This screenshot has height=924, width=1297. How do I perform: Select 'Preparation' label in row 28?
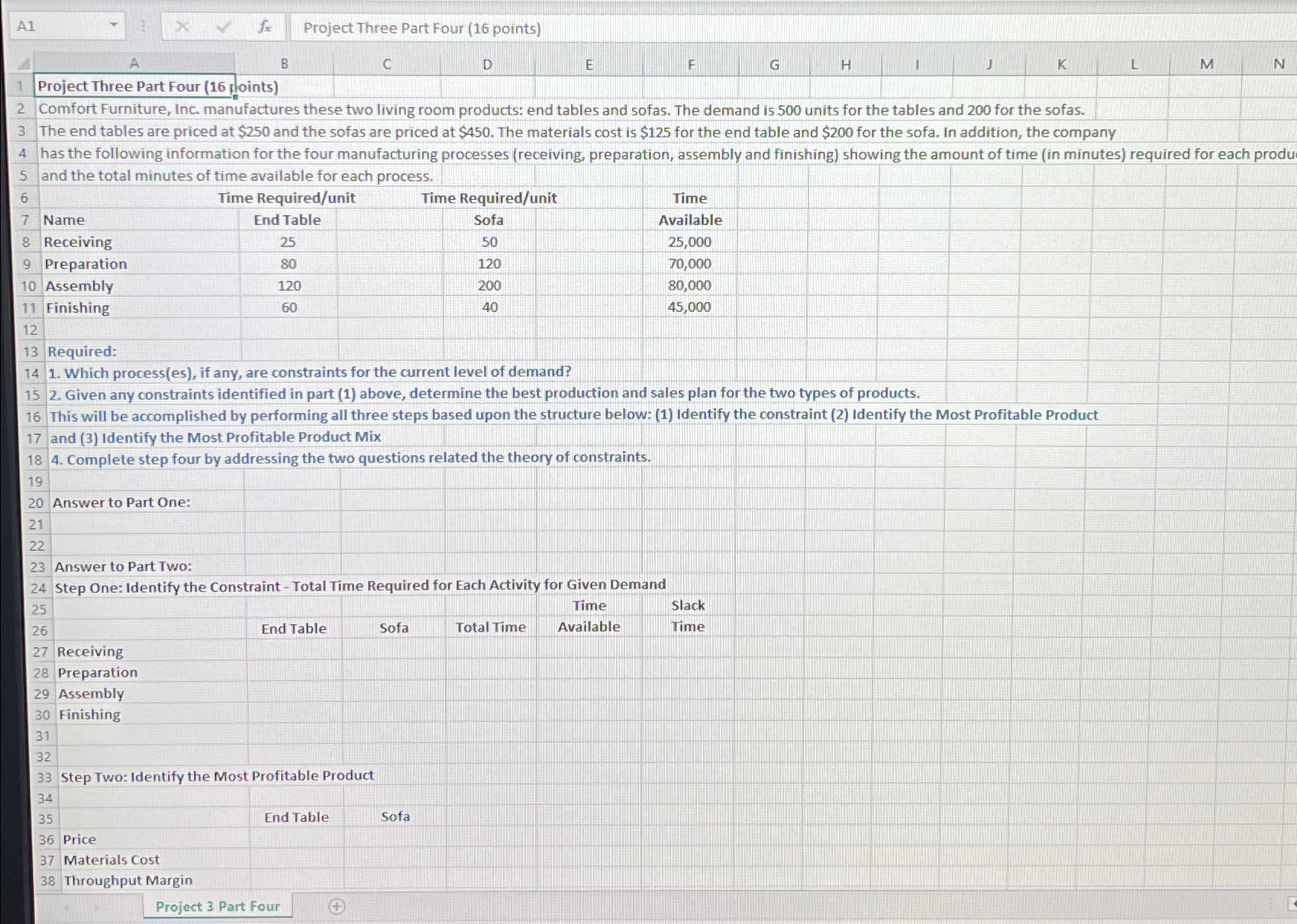98,673
